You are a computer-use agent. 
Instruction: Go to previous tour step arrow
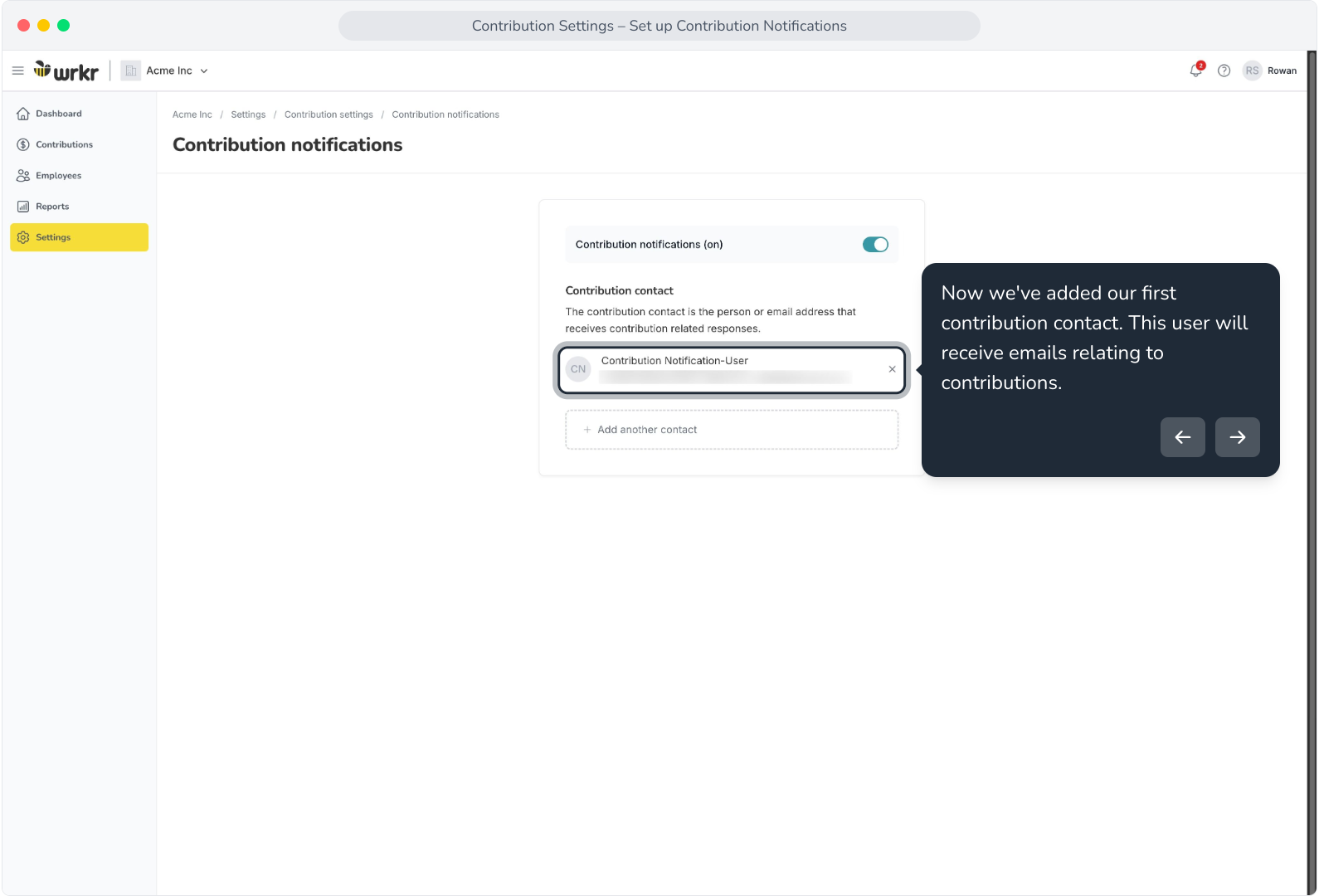coord(1183,437)
